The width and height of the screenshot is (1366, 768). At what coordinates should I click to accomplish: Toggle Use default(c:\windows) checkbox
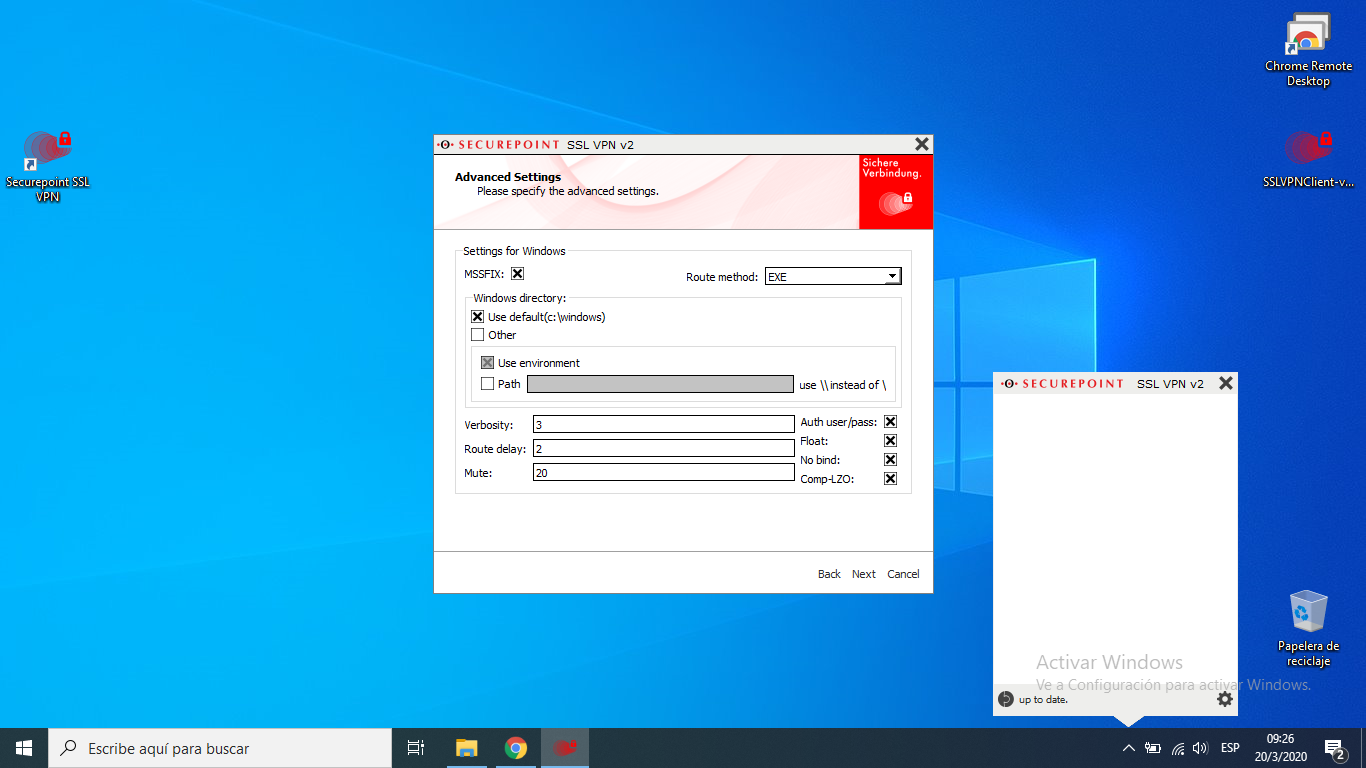477,317
